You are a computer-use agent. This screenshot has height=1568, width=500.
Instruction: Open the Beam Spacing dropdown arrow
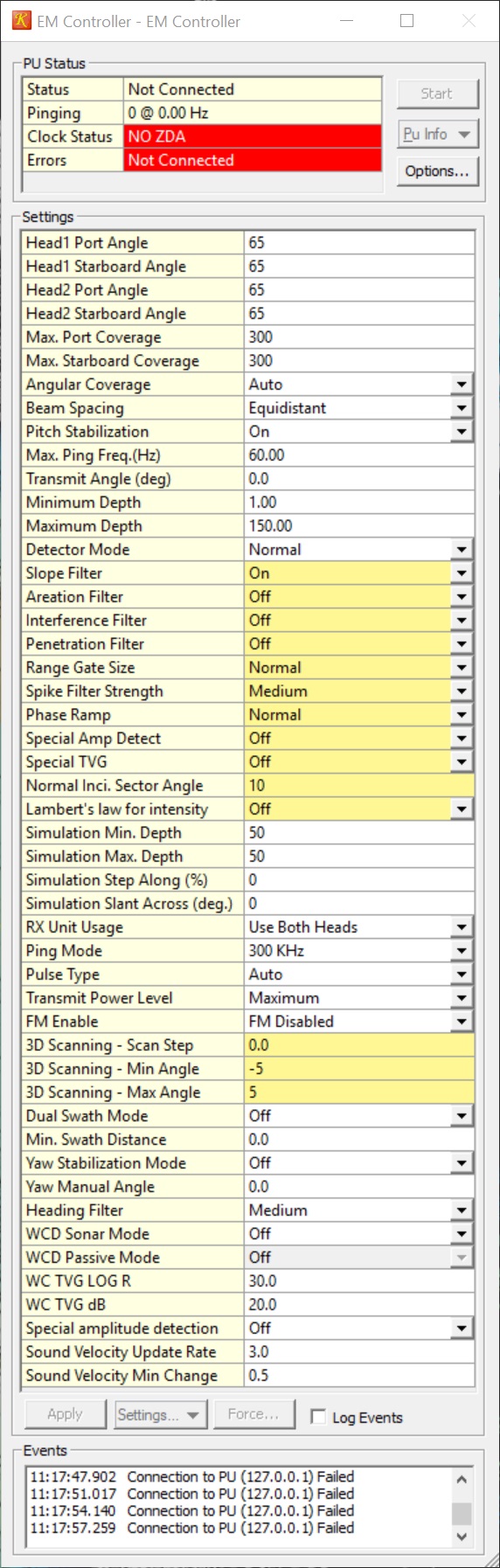(x=462, y=408)
